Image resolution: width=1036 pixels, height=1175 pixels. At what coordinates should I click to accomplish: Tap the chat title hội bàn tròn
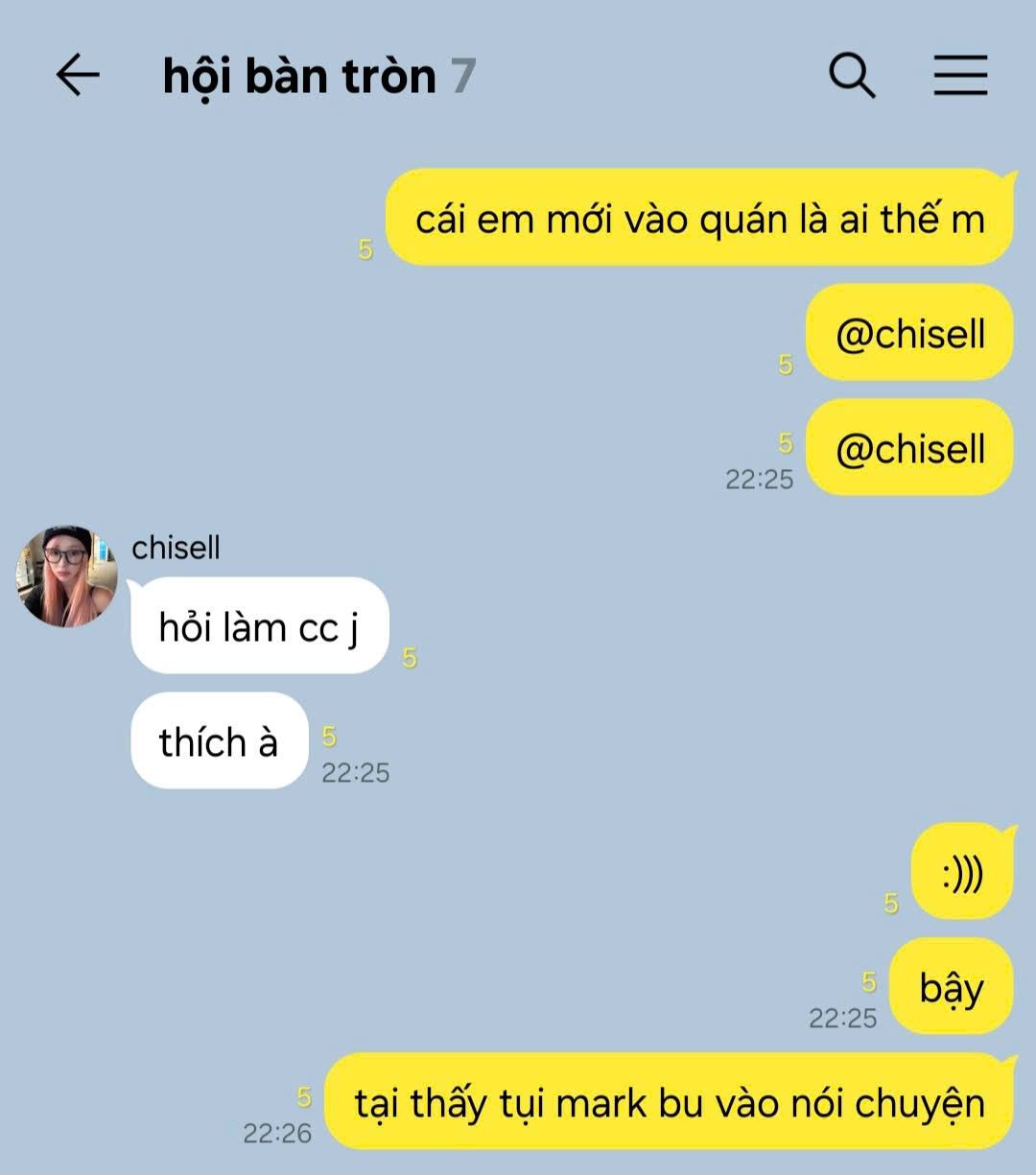pos(299,77)
